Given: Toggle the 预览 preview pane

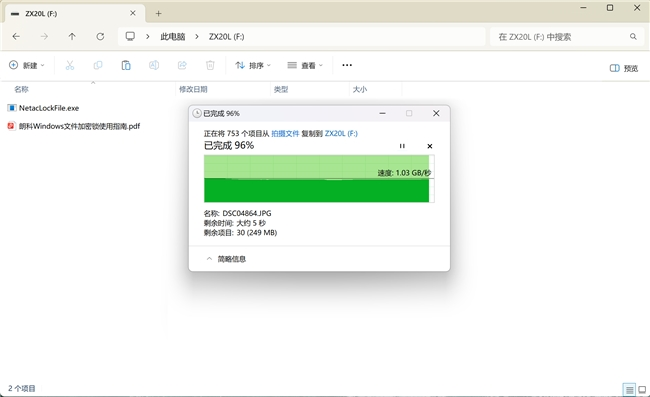Looking at the screenshot, I should (624, 68).
